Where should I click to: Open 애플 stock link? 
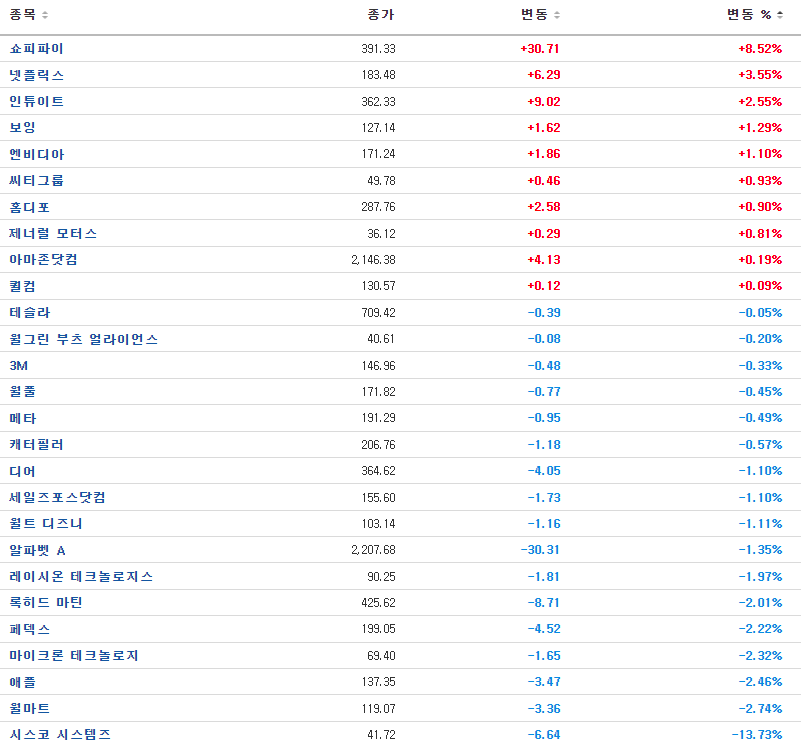coord(22,682)
